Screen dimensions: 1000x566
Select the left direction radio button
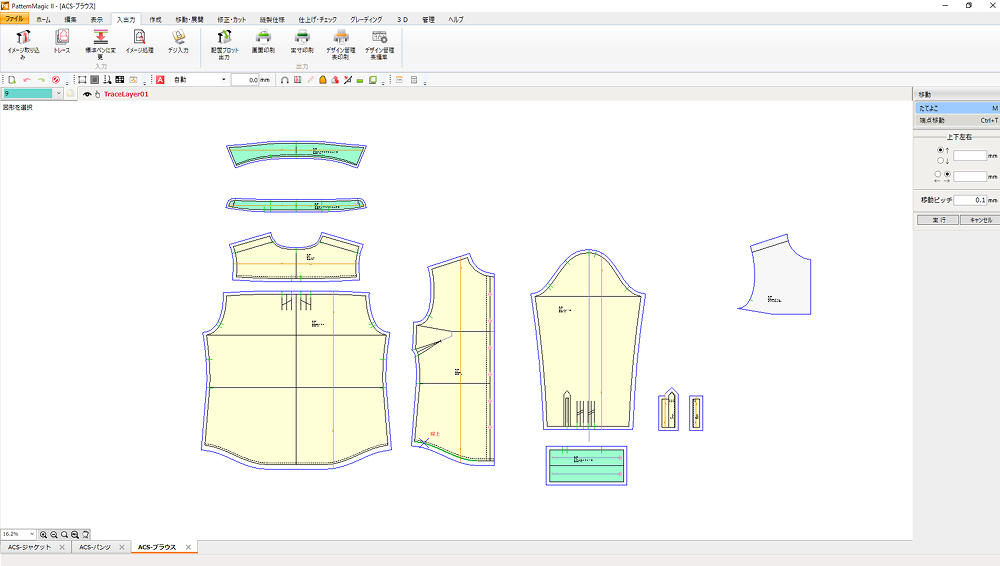[938, 174]
